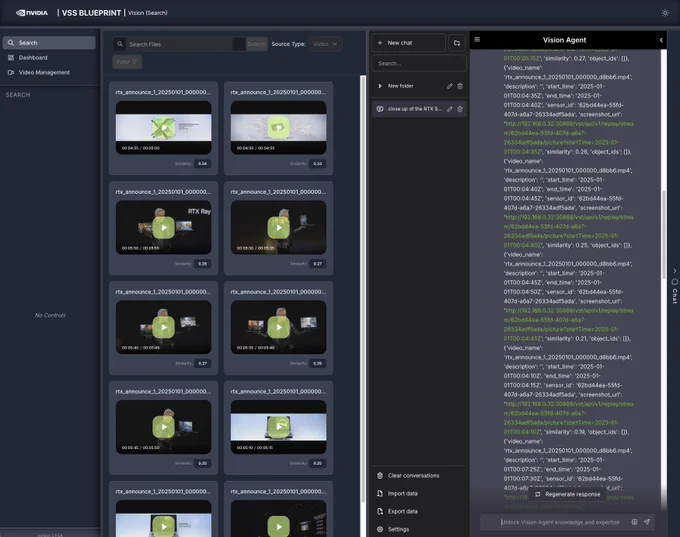Delete the 'close up of the RTX' chat via trash
The width and height of the screenshot is (680, 537).
coord(460,109)
